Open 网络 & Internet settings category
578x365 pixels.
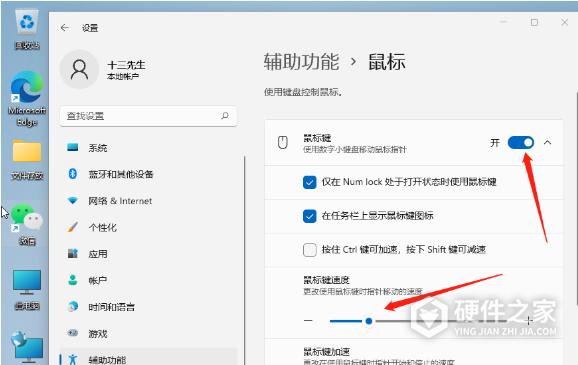tap(148, 201)
